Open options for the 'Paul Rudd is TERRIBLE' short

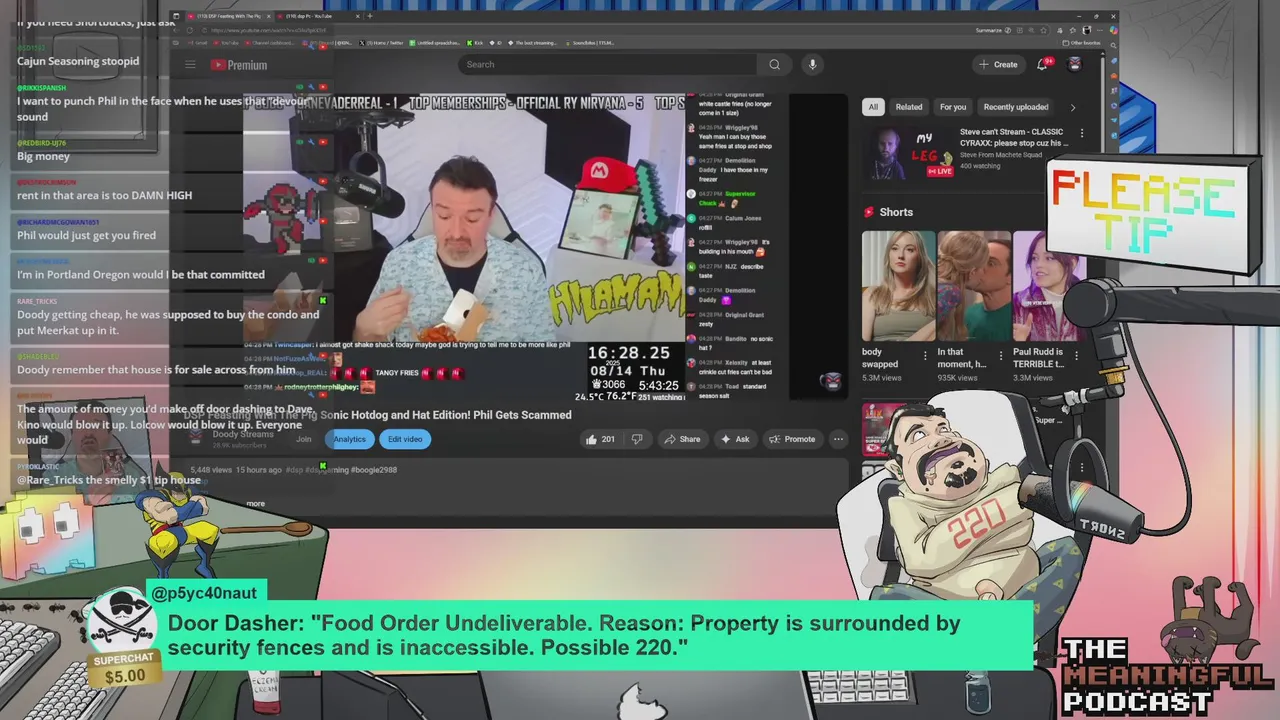click(x=1076, y=355)
